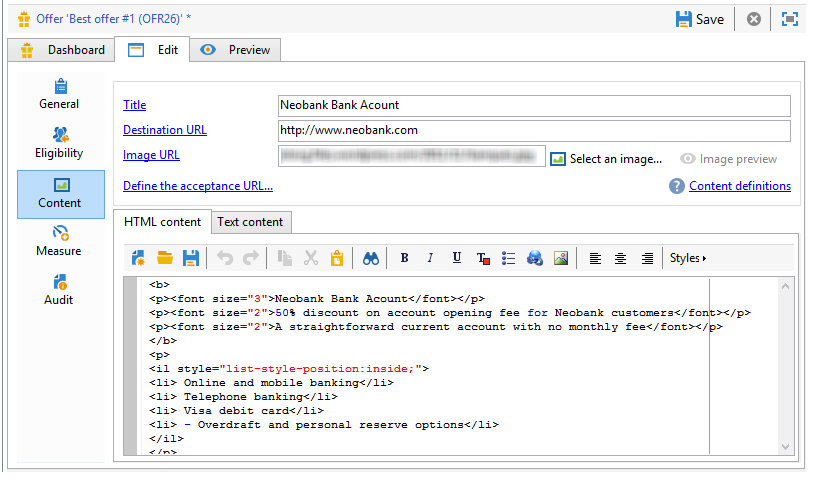Click the floppy disk save icon in editor toolbar
This screenshot has height=481, width=817.
point(191,258)
